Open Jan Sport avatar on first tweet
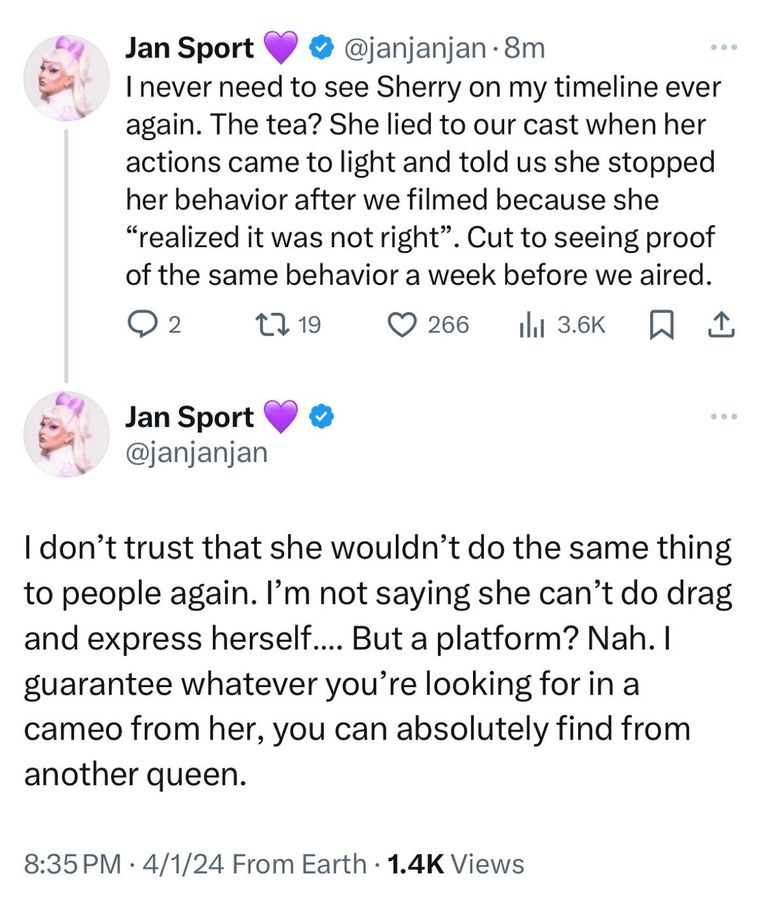The width and height of the screenshot is (765, 898). coord(69,76)
